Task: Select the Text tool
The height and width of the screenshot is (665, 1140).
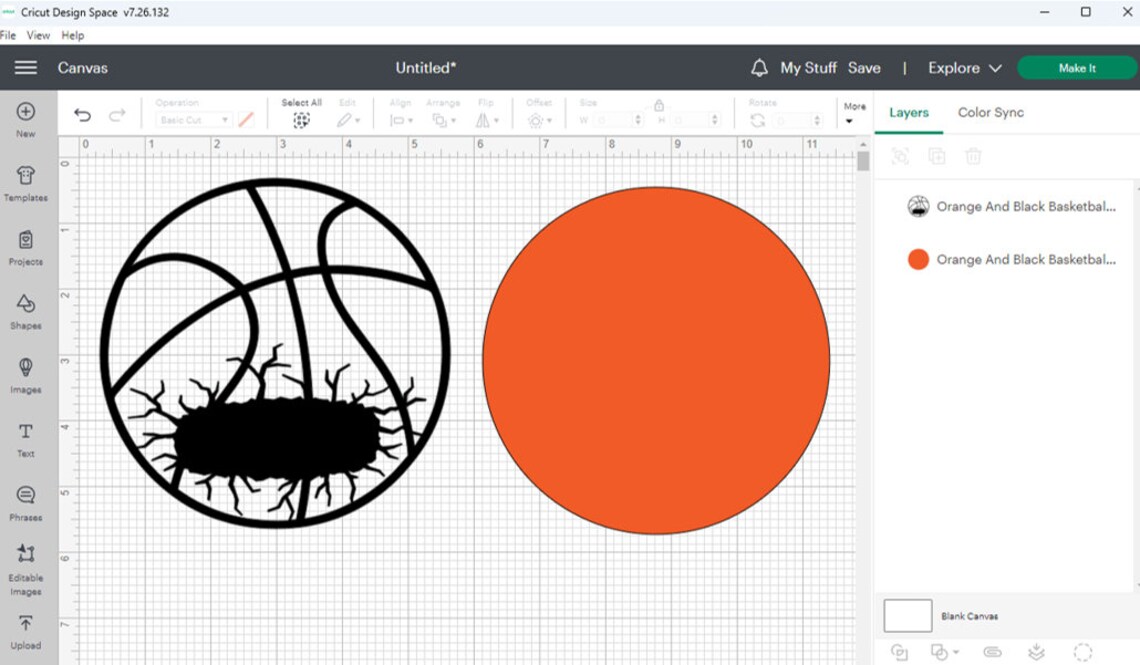Action: [25, 440]
